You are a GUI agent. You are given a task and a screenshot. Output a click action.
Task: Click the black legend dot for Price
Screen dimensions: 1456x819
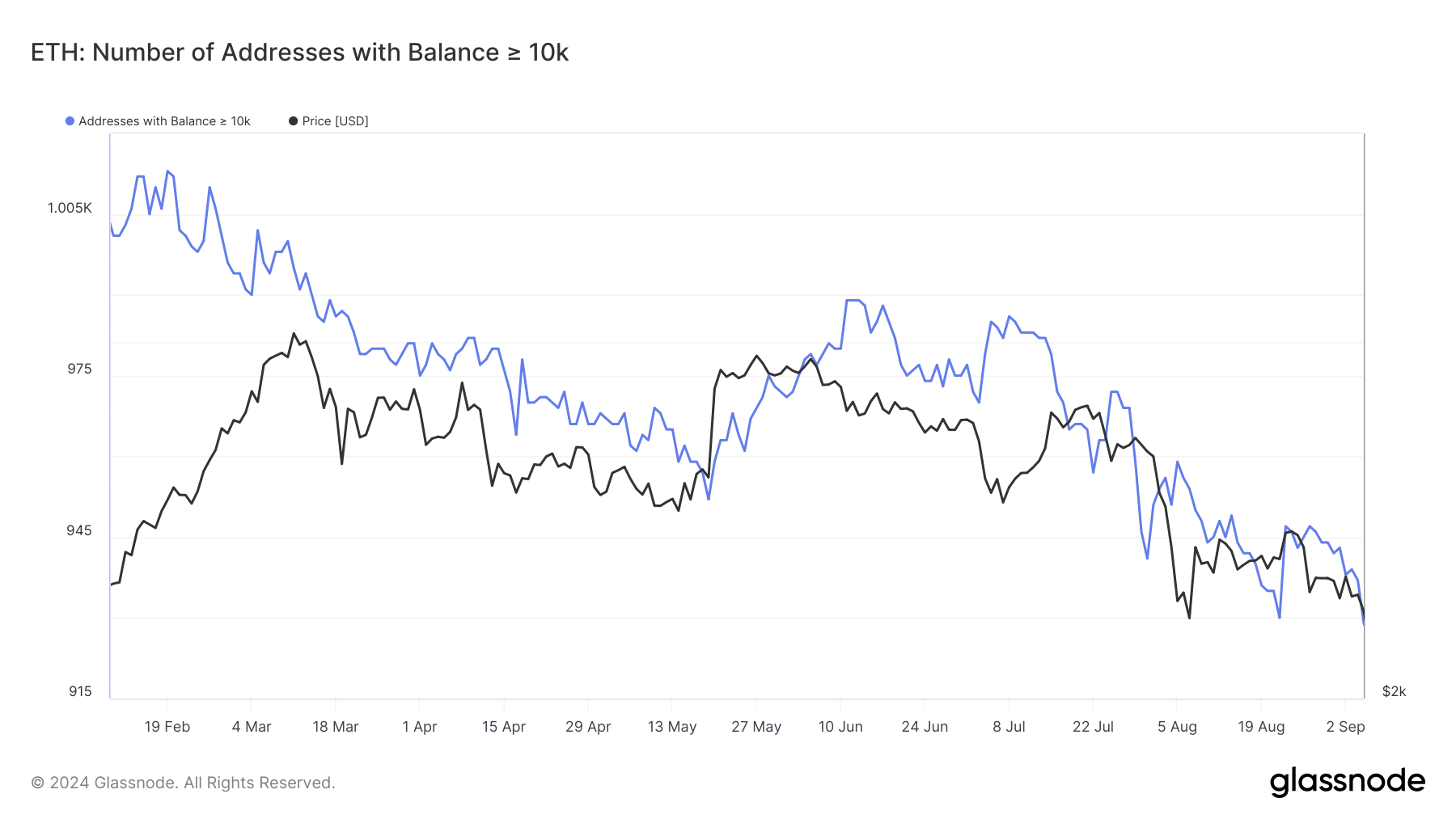coord(293,121)
